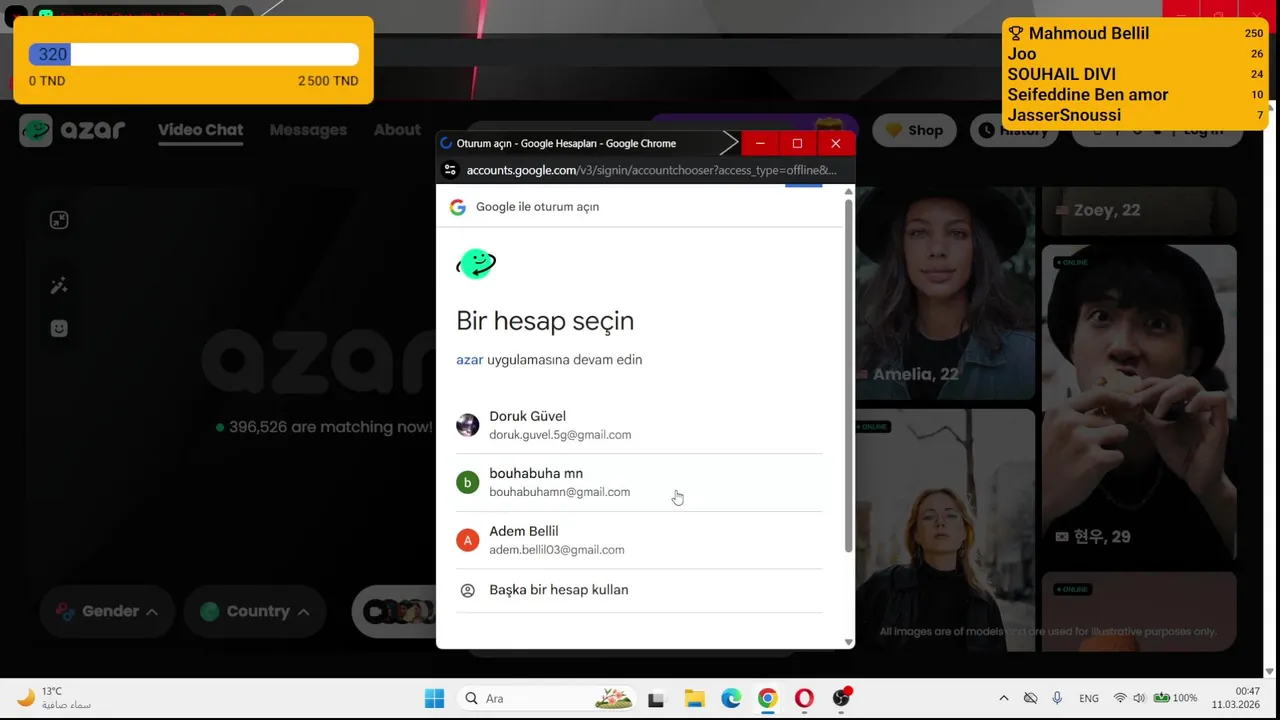The width and height of the screenshot is (1280, 720).
Task: Click the blonde woman with glasses thumbnail
Action: pos(945,530)
